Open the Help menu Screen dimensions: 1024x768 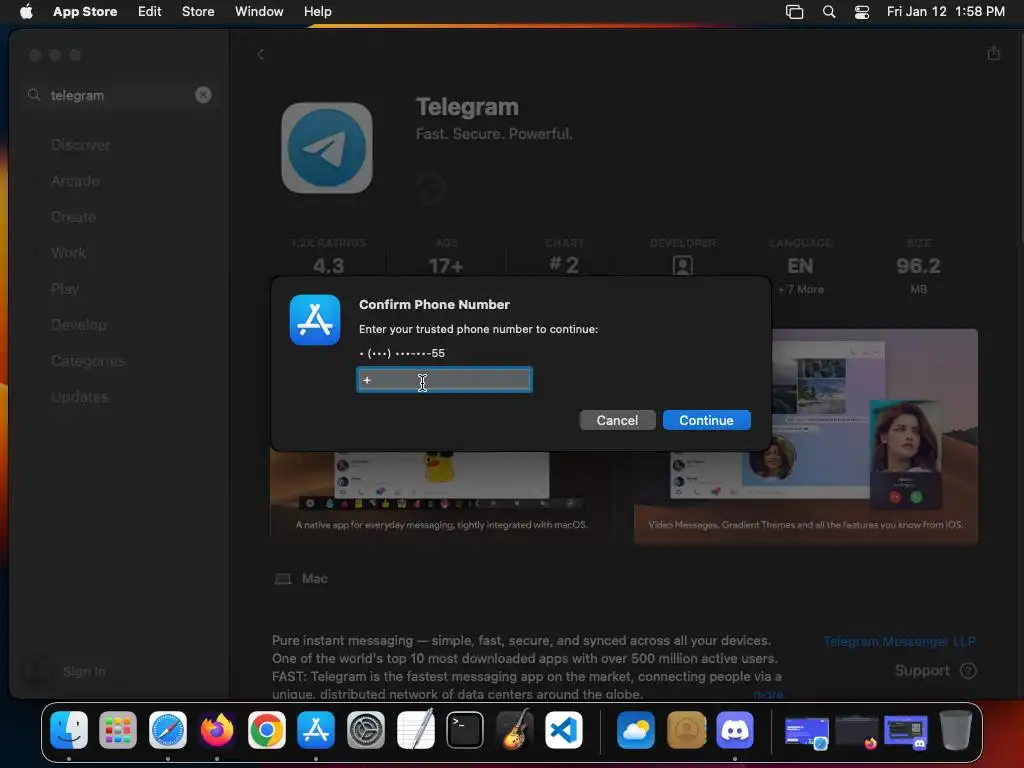pos(317,11)
